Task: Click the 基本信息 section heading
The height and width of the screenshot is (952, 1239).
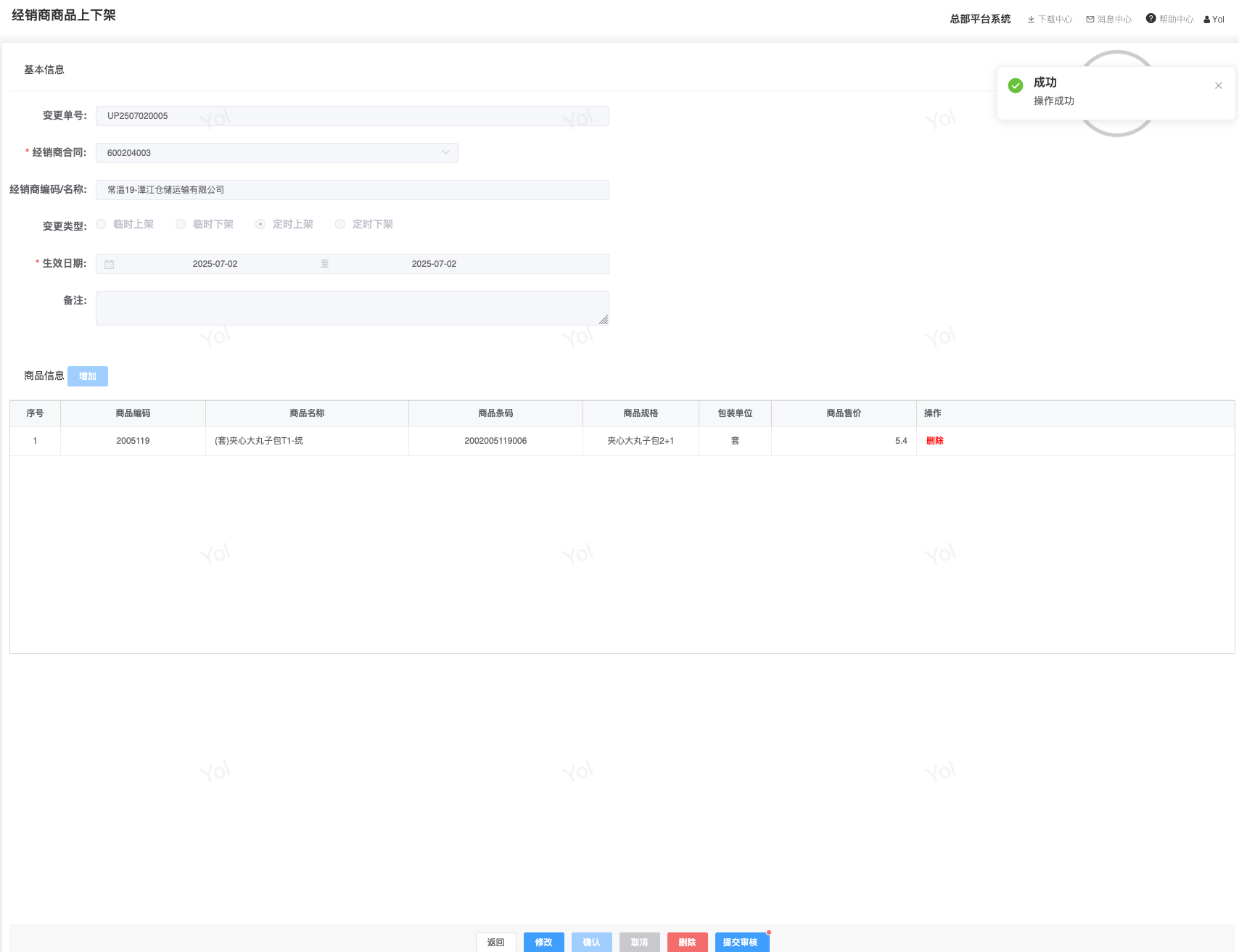Action: click(44, 70)
